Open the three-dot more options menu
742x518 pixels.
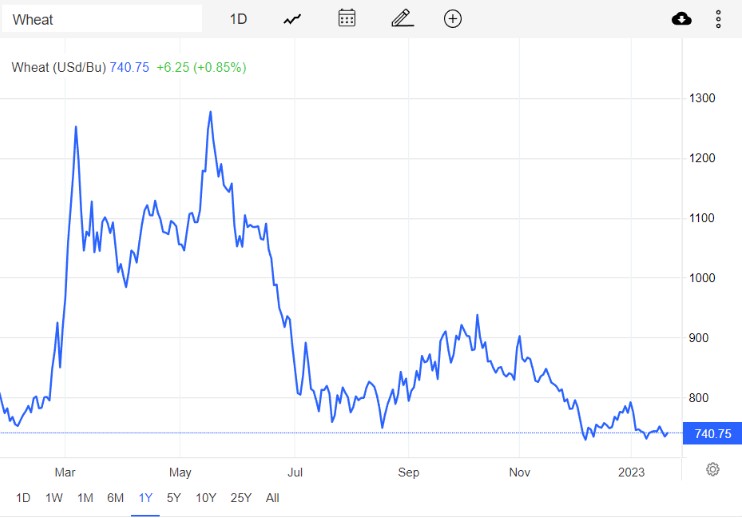[718, 19]
